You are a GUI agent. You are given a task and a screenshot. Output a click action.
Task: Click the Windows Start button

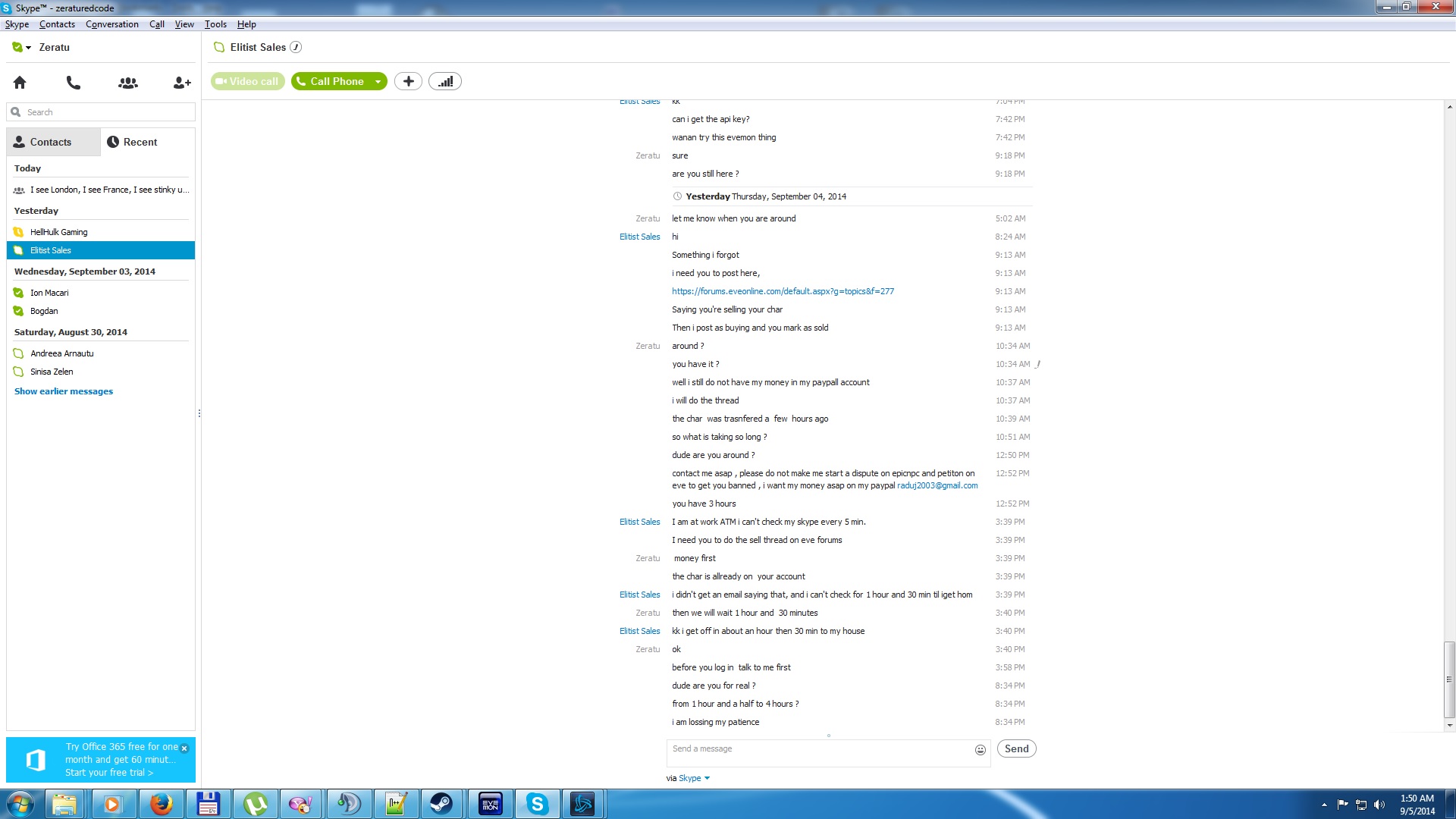pyautogui.click(x=20, y=804)
